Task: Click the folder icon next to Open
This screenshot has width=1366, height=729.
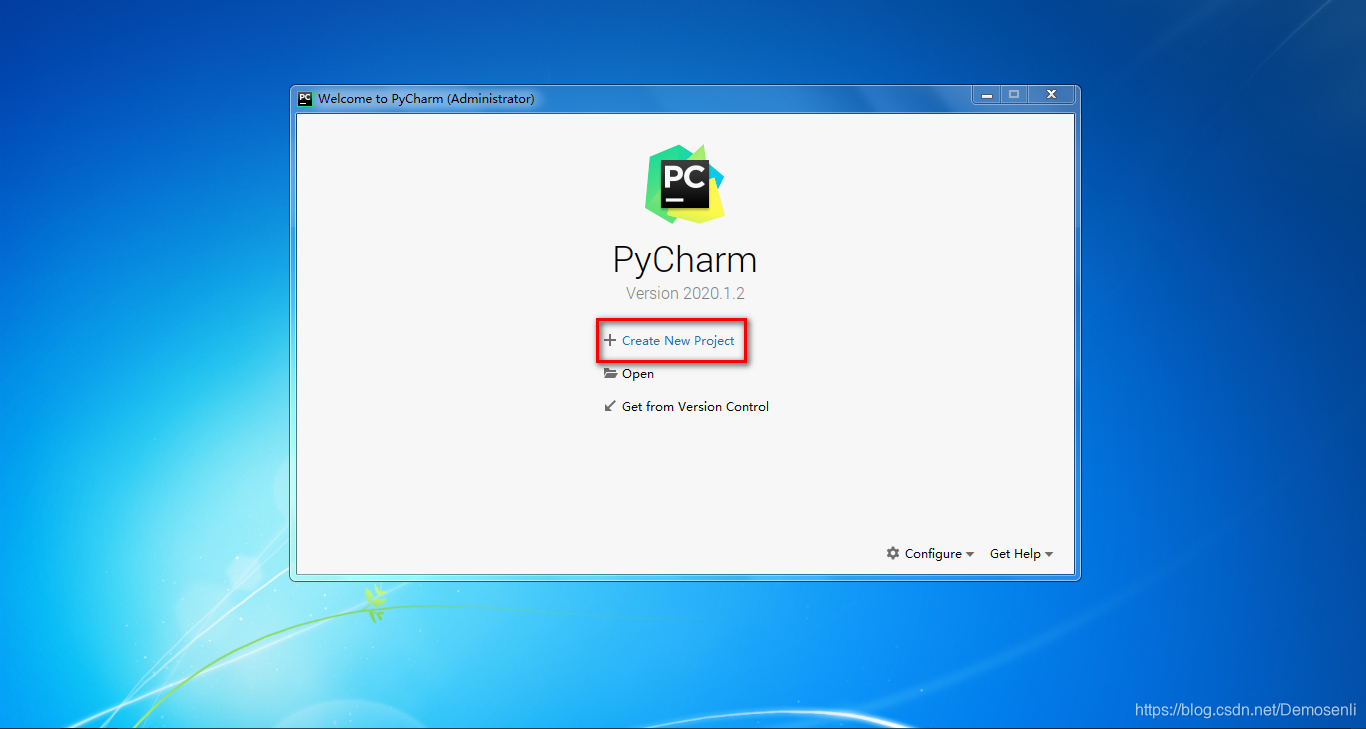Action: (610, 373)
